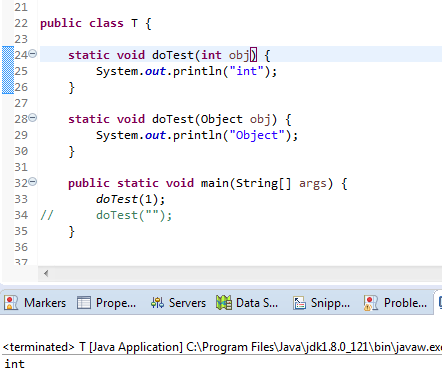Click the doTest(1); call on line 33

(x=130, y=199)
